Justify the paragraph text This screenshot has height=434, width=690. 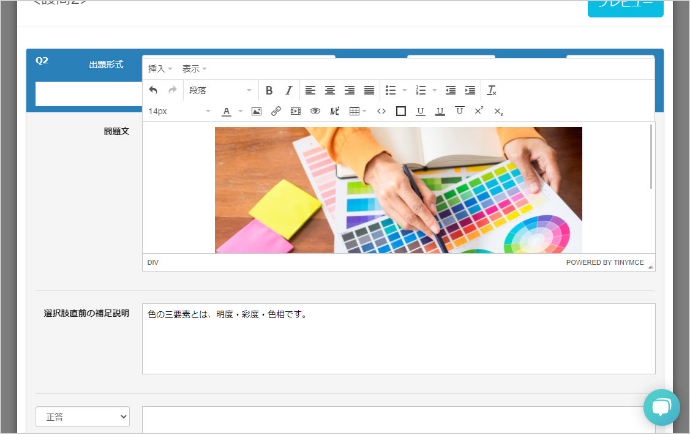pyautogui.click(x=369, y=90)
